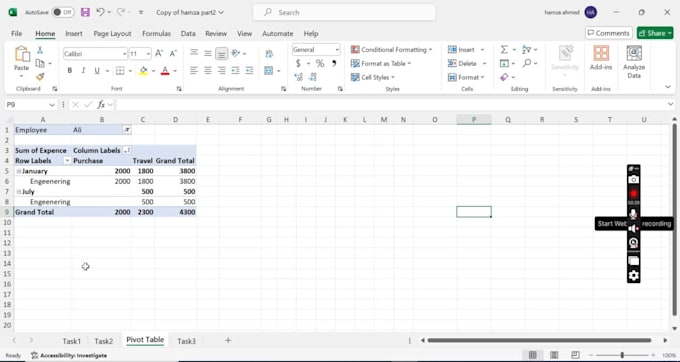
Task: Add a new sheet with plus button
Action: click(x=228, y=341)
